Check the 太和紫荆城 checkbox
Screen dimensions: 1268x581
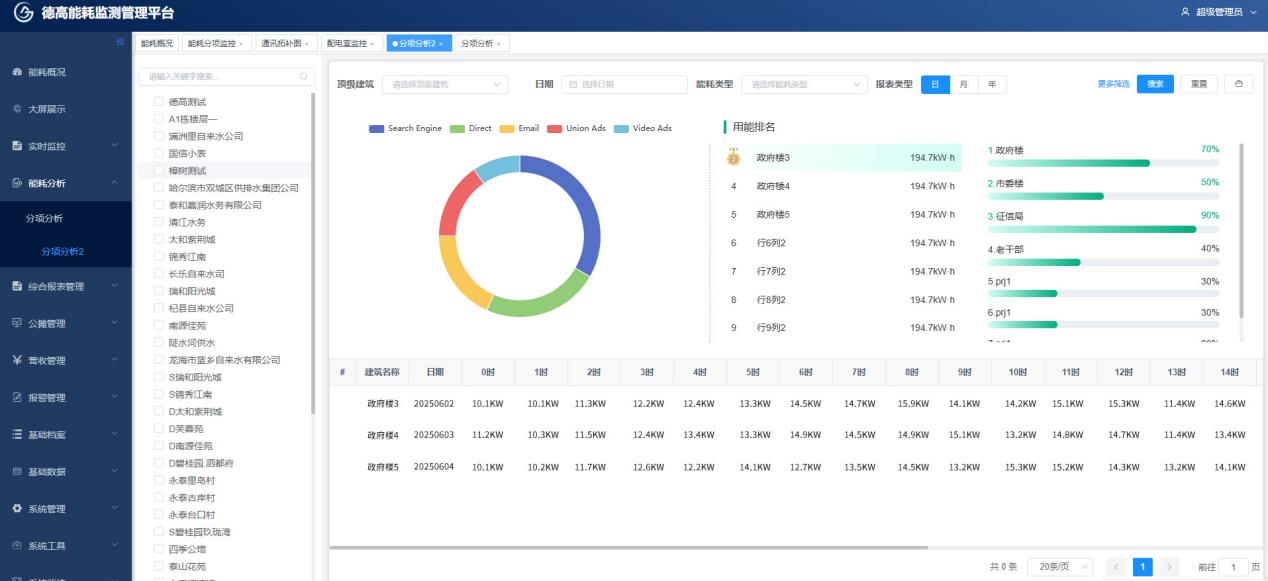(158, 239)
